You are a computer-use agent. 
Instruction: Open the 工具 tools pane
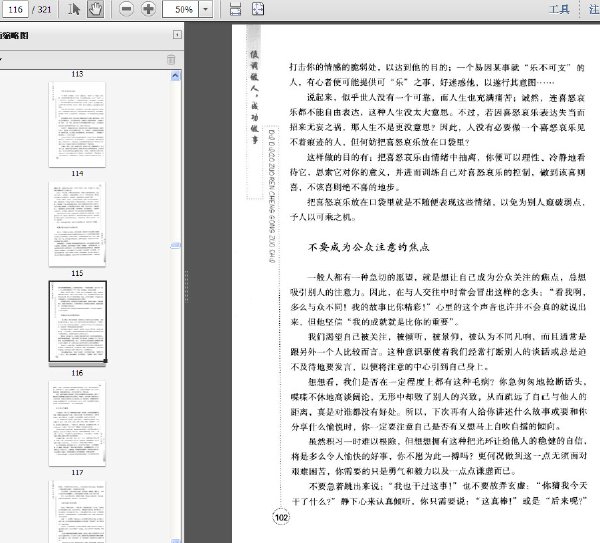click(559, 9)
